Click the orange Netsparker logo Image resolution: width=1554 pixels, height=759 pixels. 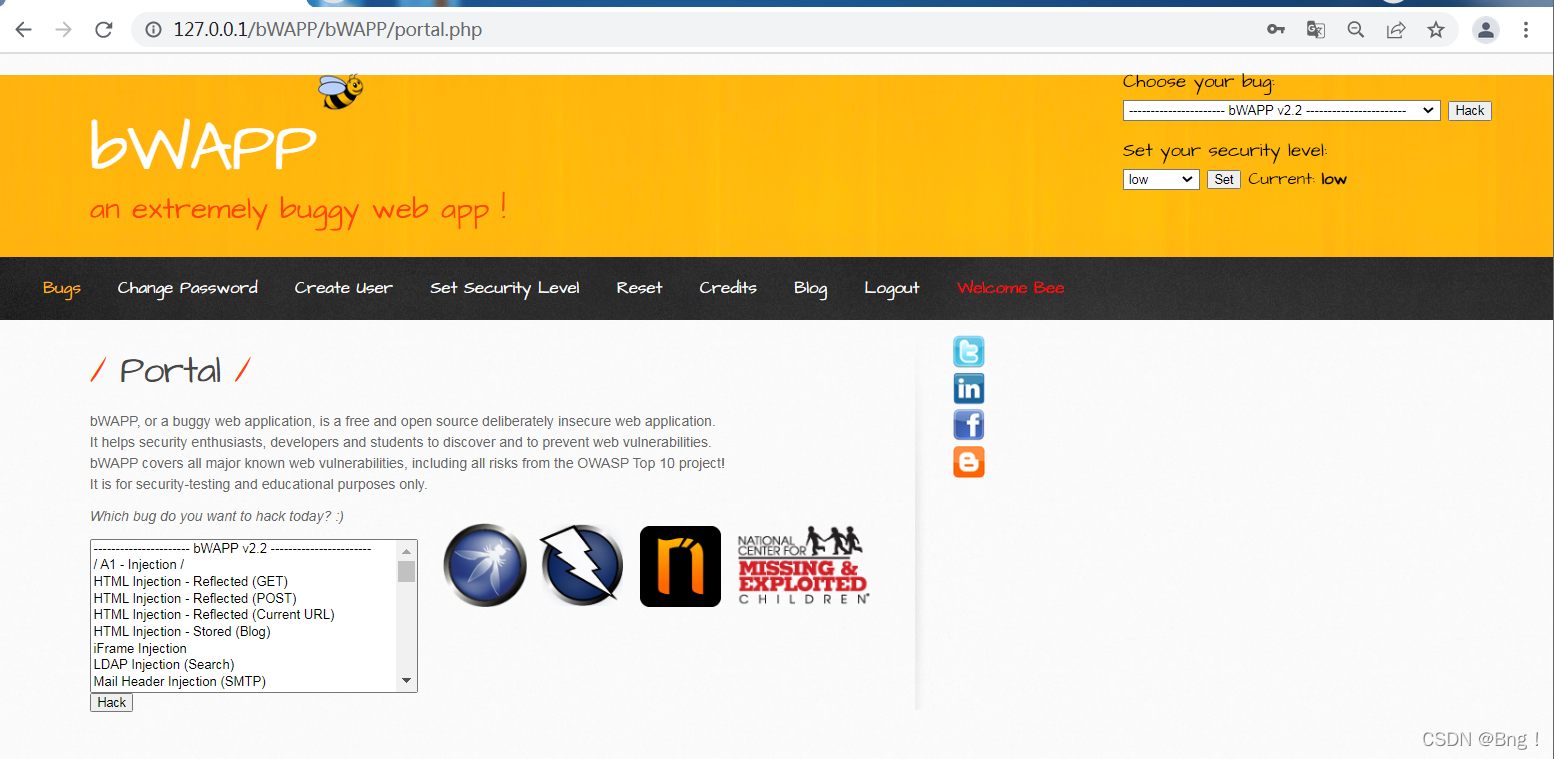tap(680, 566)
